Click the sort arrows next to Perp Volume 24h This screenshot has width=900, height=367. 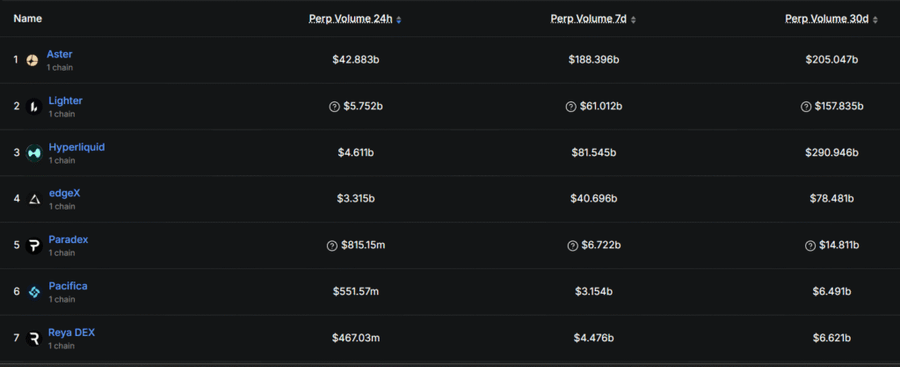[399, 20]
